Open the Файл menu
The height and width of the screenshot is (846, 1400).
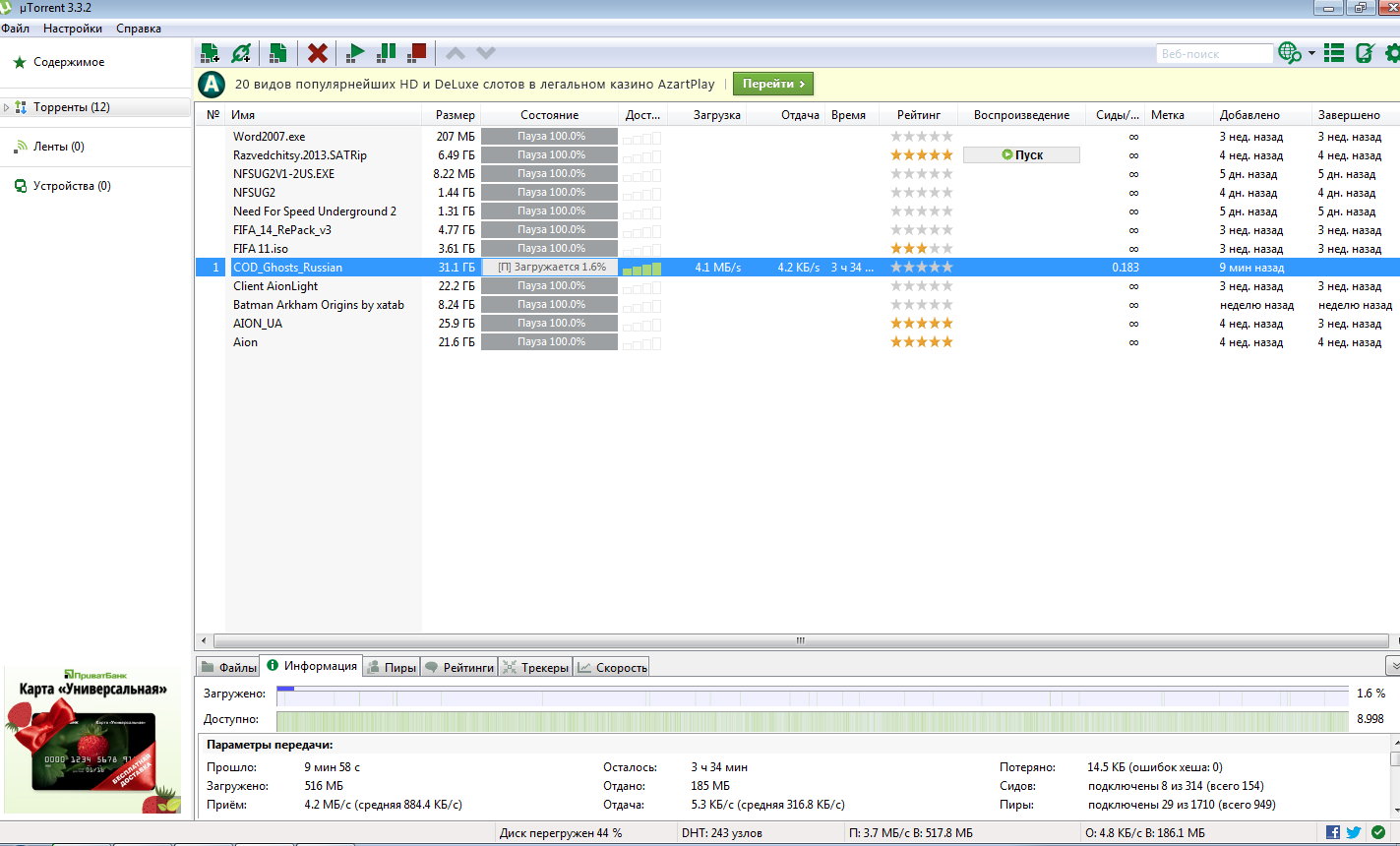[x=15, y=29]
